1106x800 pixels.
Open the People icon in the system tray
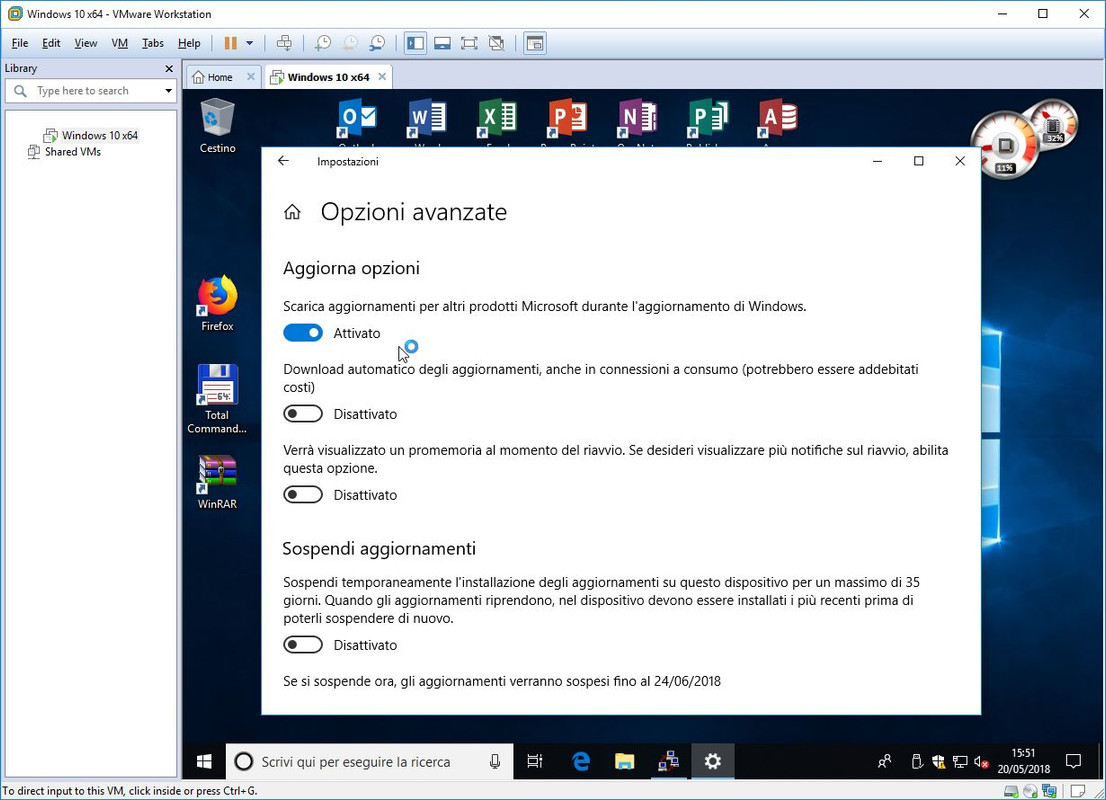pyautogui.click(x=885, y=761)
